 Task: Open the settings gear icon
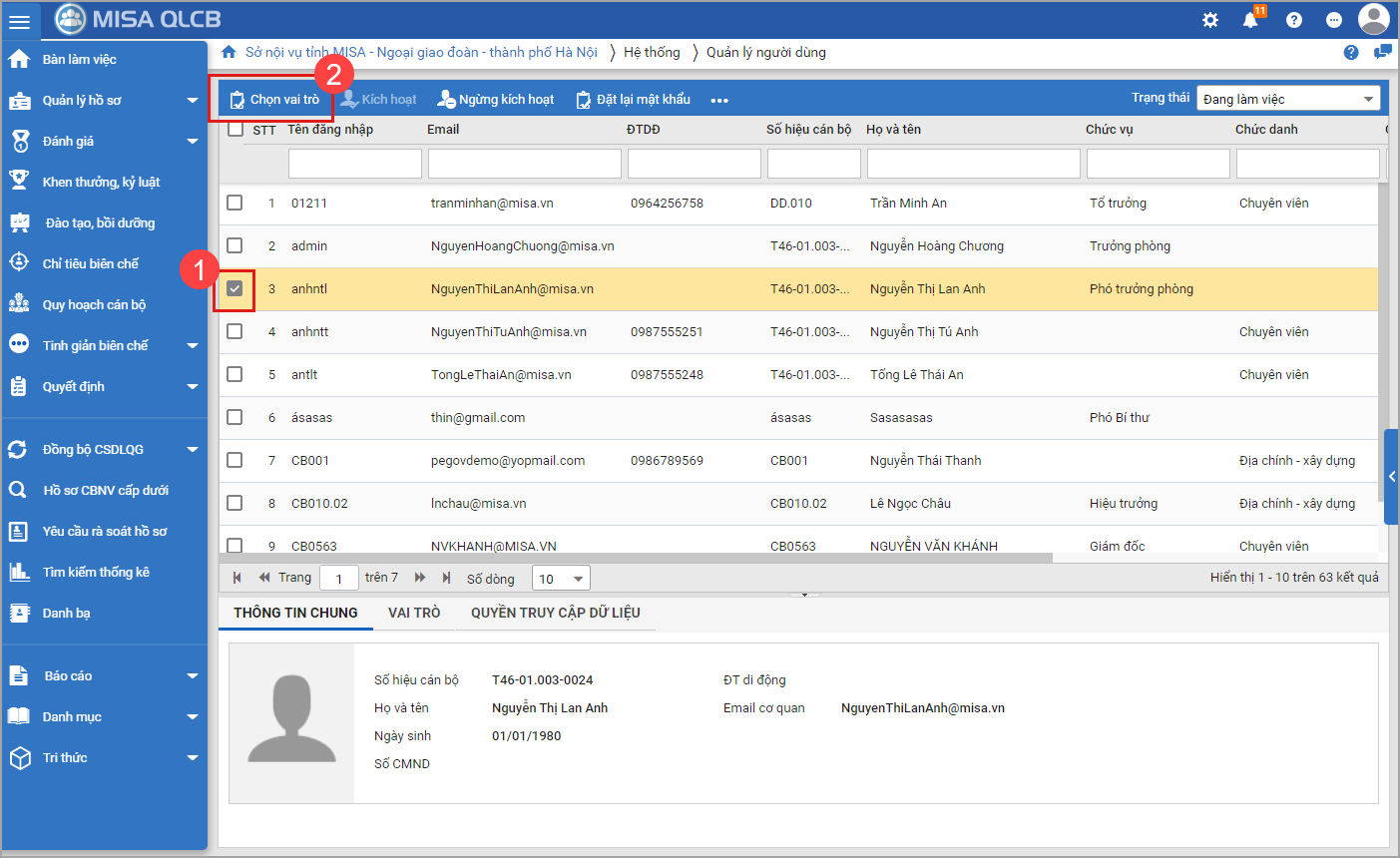[x=1210, y=20]
